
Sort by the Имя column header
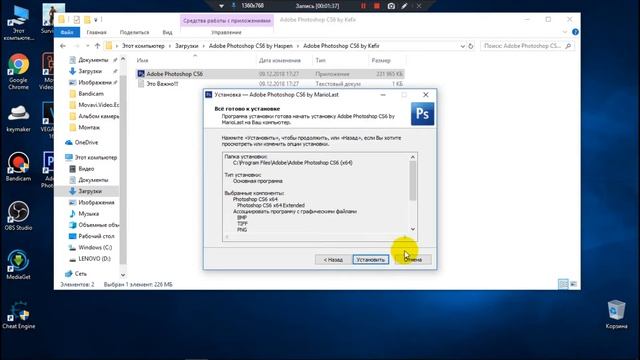142,60
